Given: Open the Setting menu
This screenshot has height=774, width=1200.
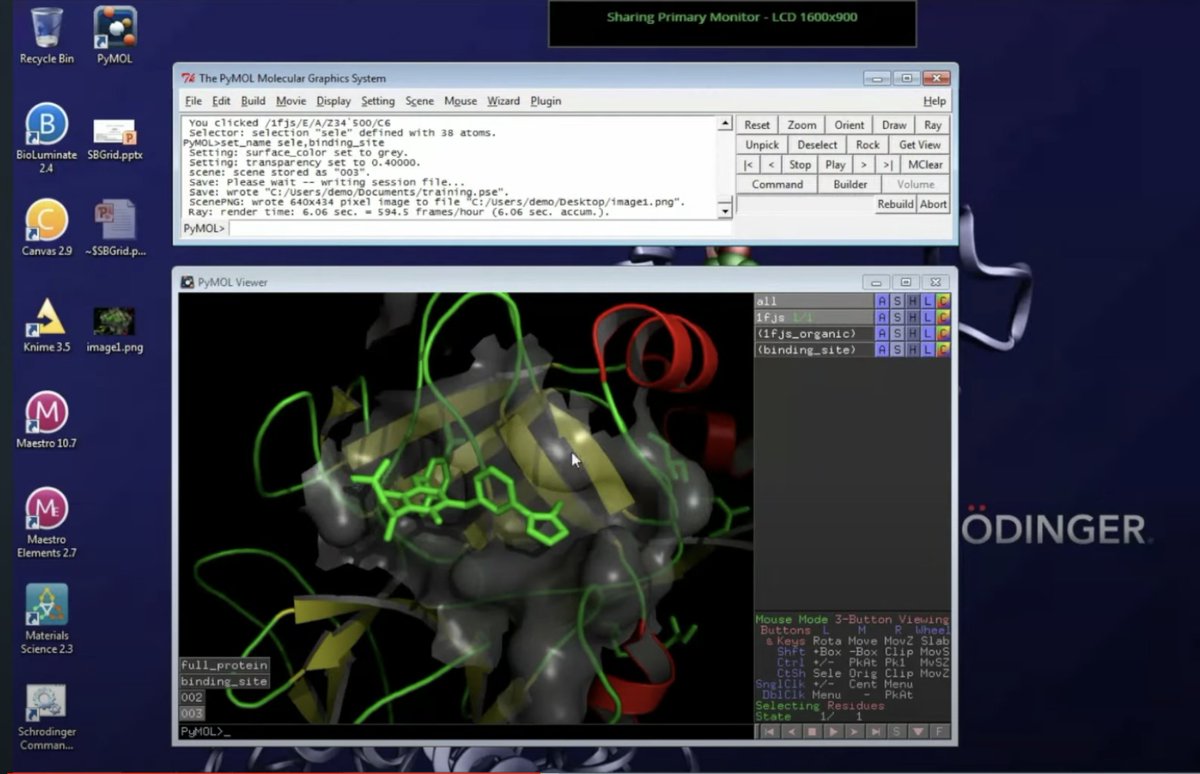Looking at the screenshot, I should [378, 101].
